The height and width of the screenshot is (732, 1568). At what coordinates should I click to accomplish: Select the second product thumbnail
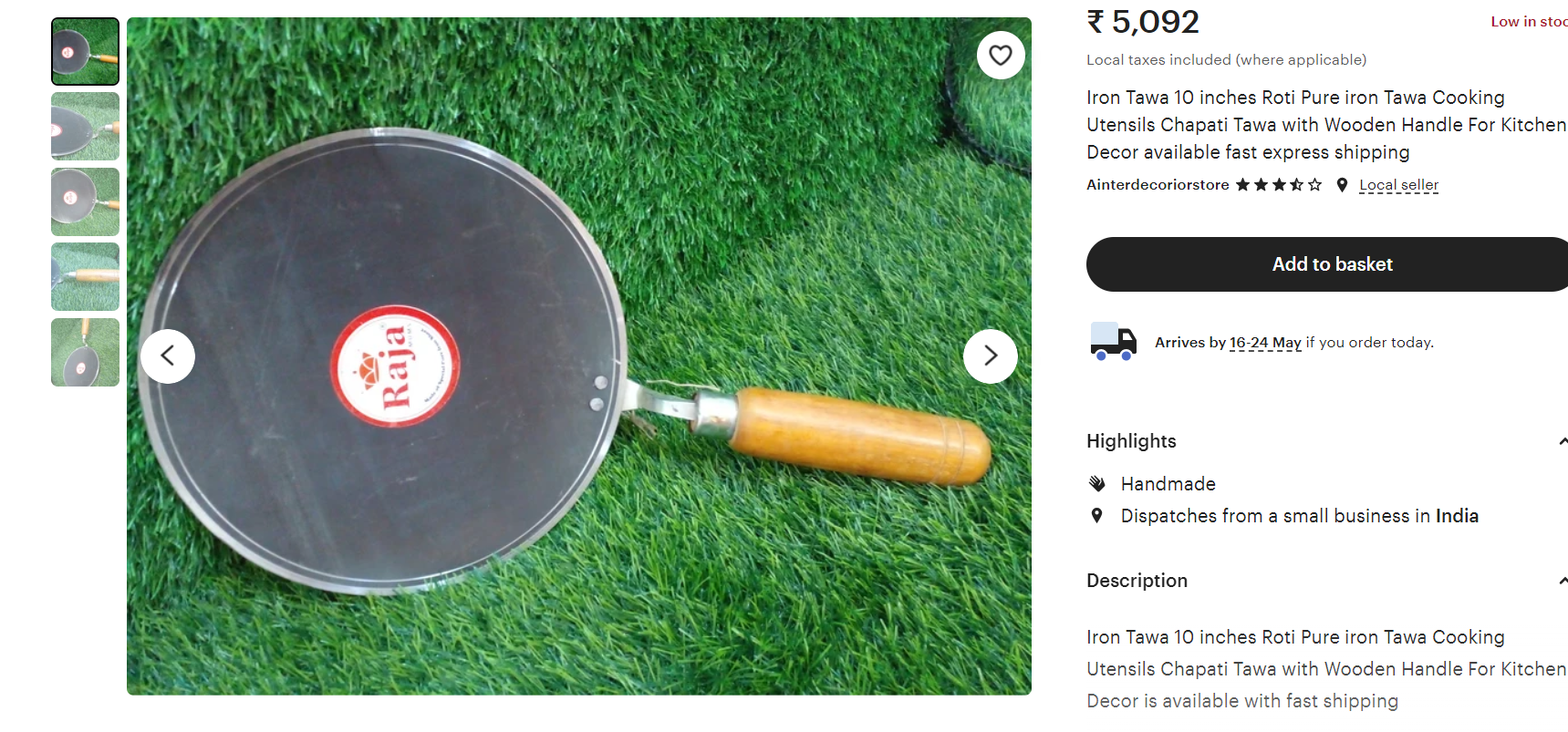point(85,127)
